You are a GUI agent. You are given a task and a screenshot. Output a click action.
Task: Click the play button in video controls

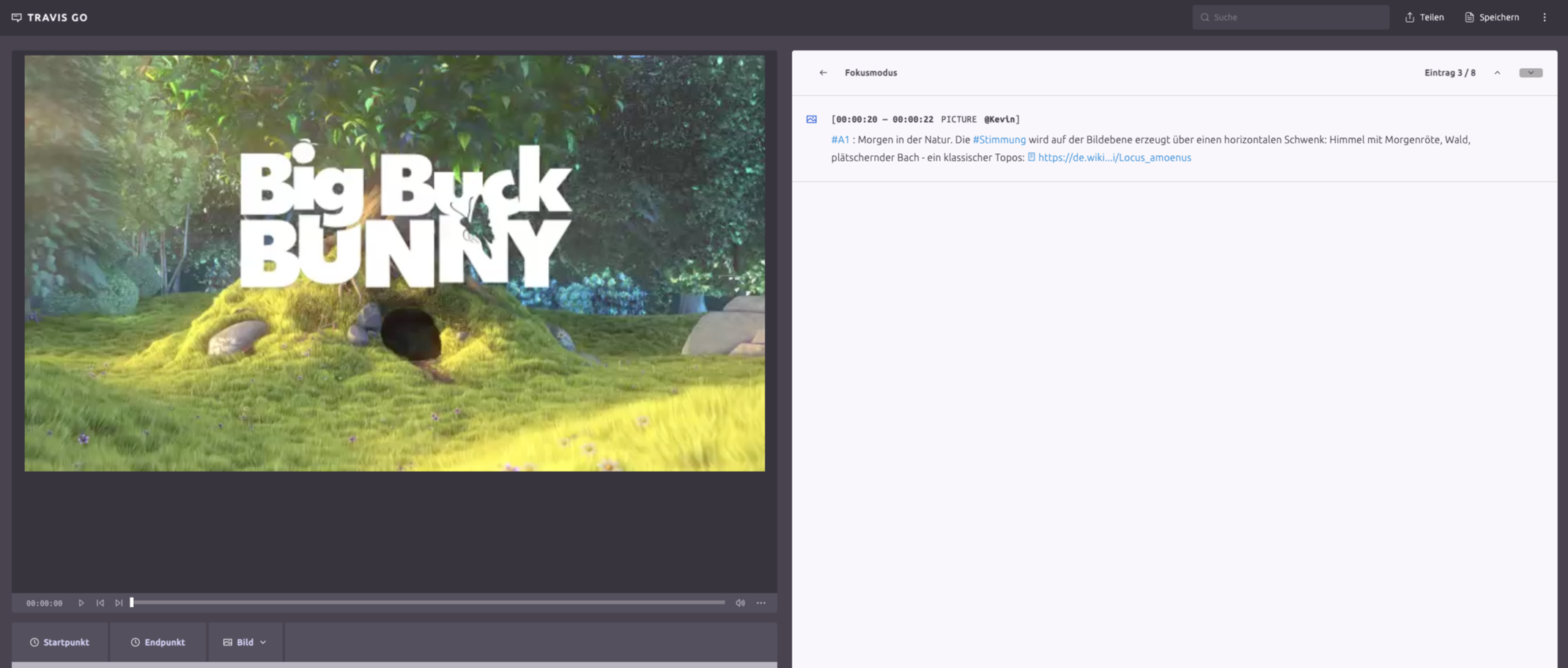point(81,603)
